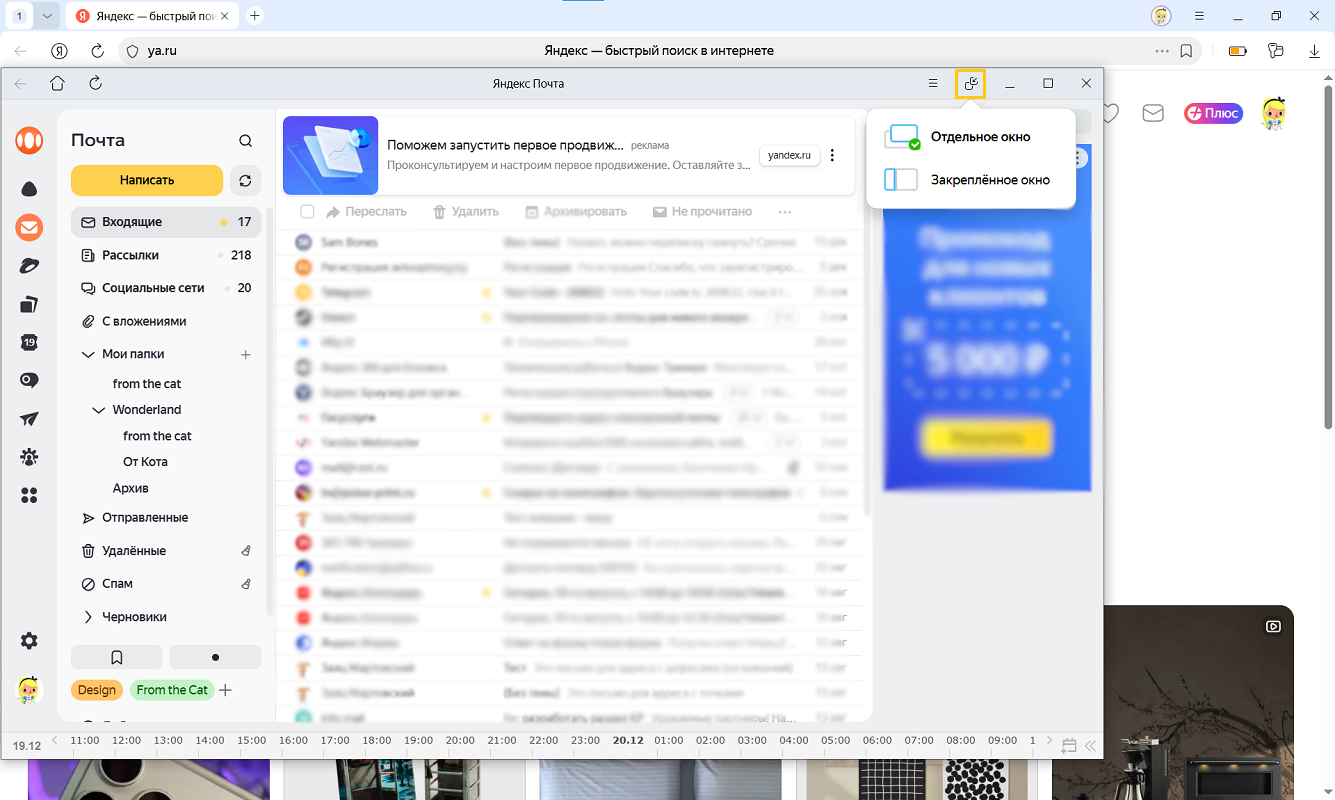Viewport: 1335px width, 800px height.
Task: Open the Рассылки category
Action: click(130, 255)
